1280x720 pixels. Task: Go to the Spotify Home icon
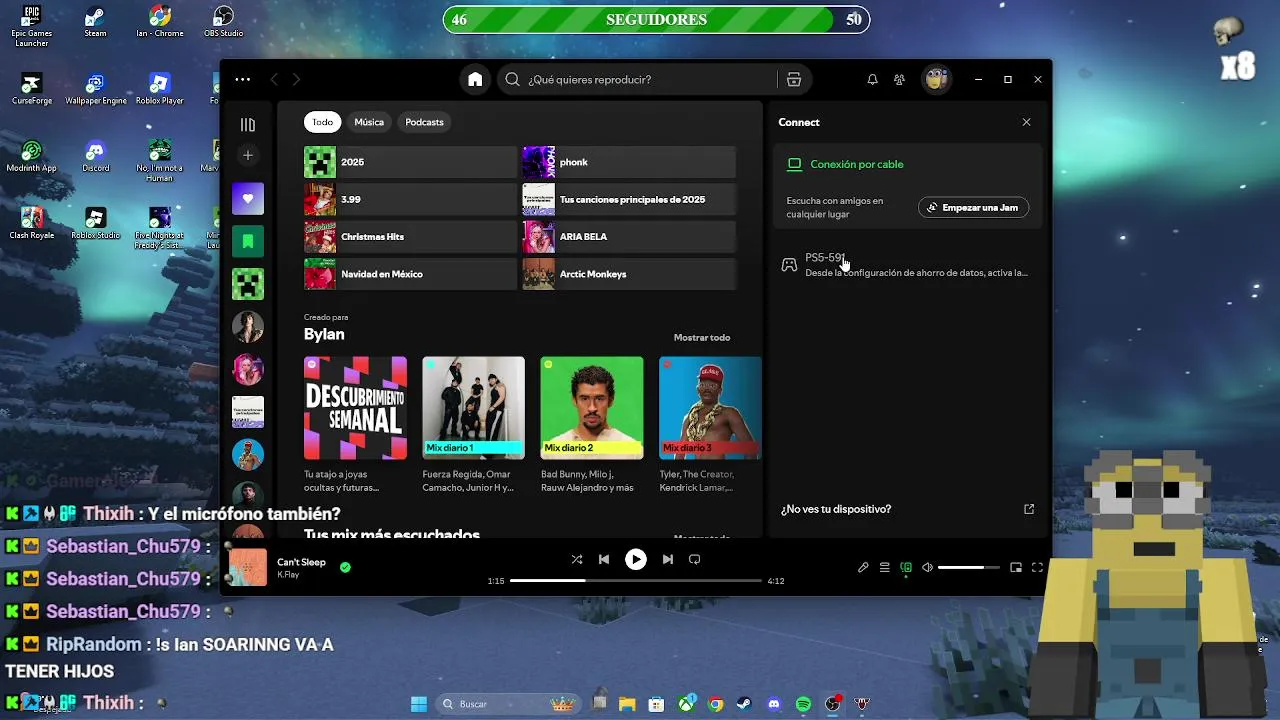coord(475,79)
